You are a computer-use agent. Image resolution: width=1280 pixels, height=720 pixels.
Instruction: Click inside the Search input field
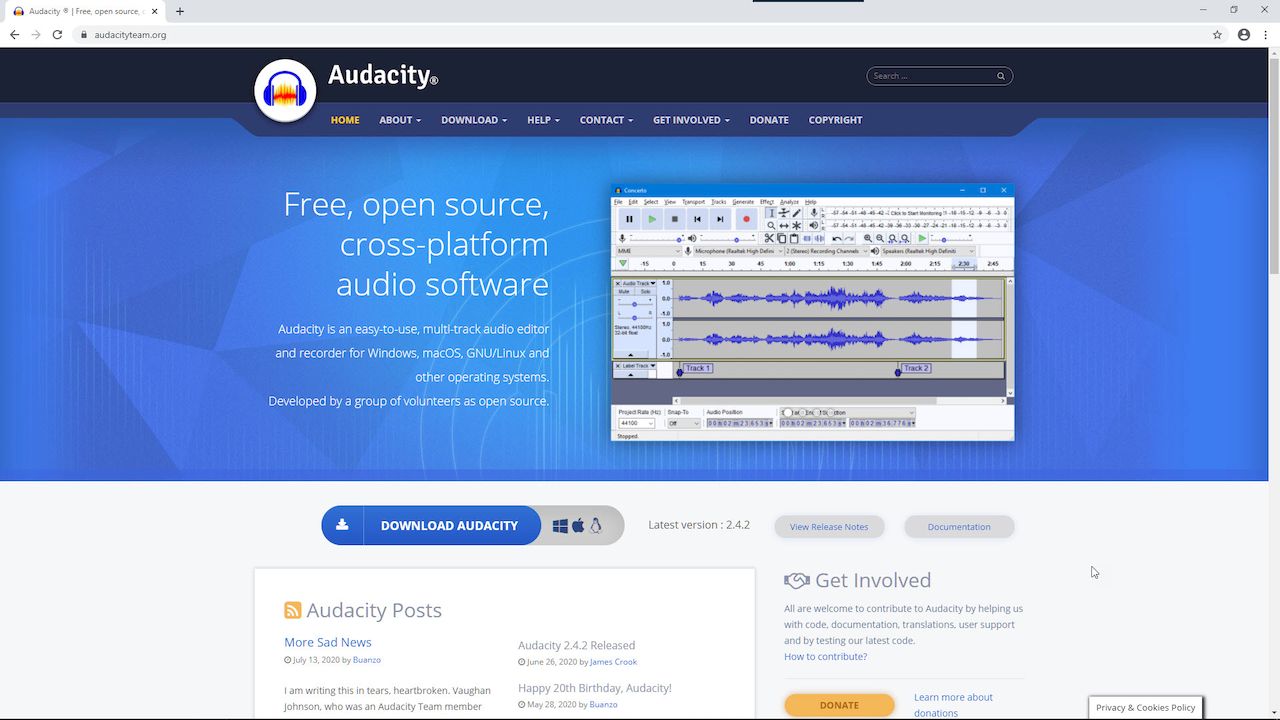point(930,75)
